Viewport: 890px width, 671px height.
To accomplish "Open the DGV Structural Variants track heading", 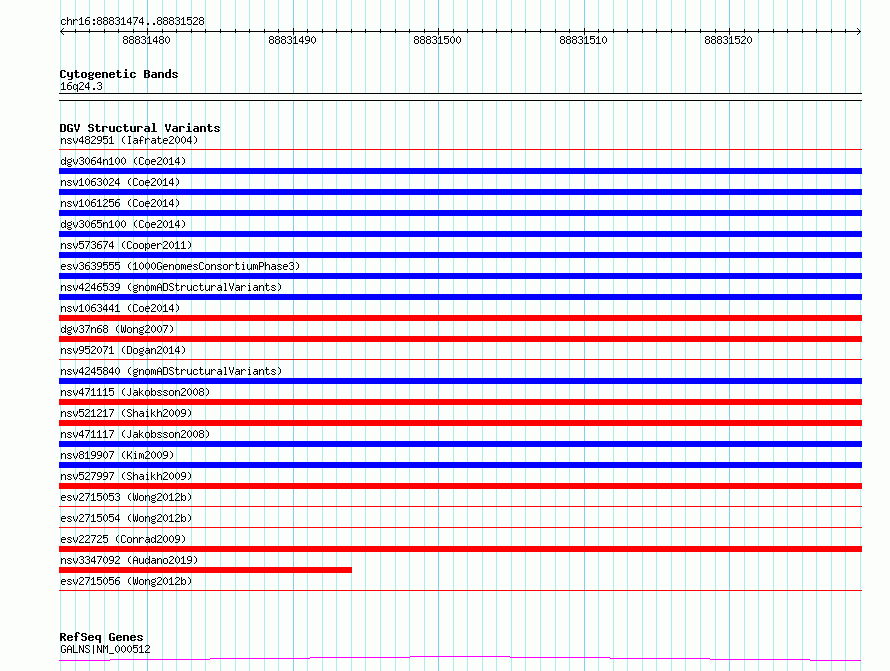I will click(x=140, y=128).
